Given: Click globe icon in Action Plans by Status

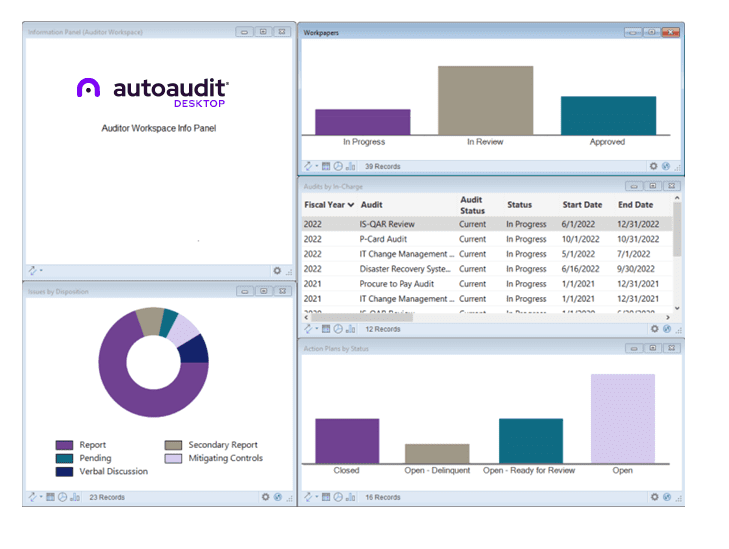Looking at the screenshot, I should tap(667, 497).
